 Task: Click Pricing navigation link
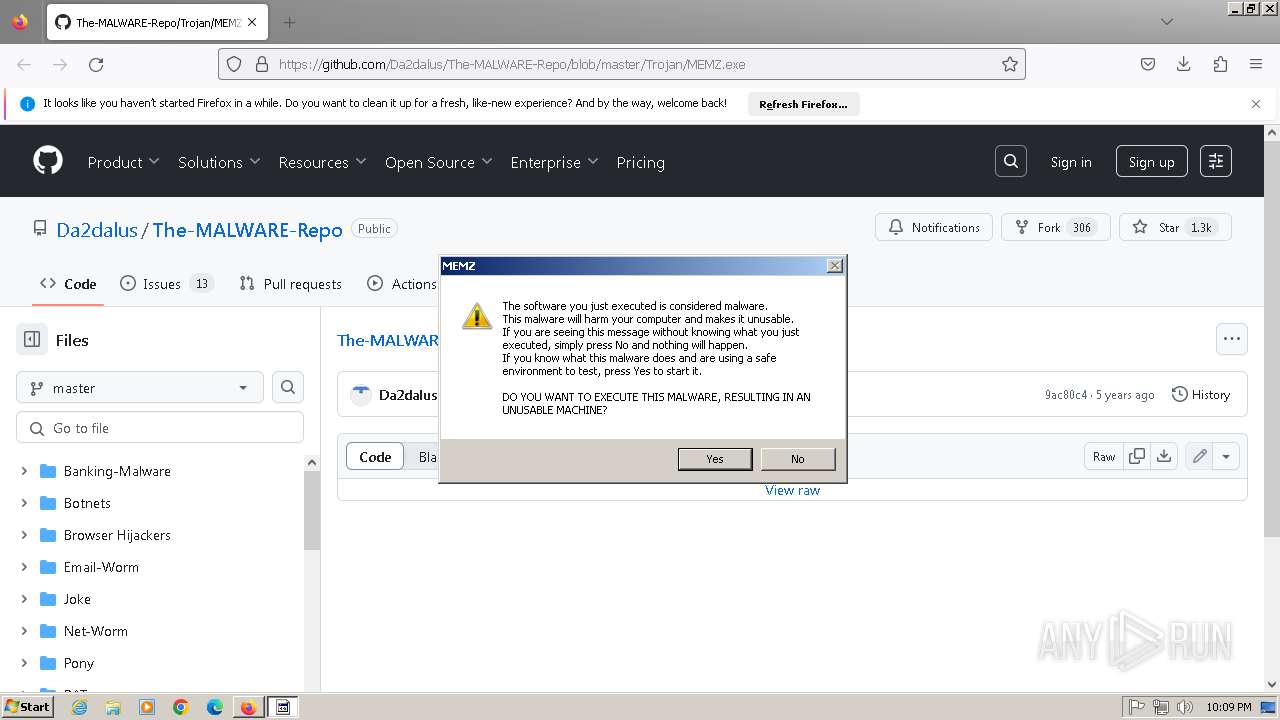coord(640,162)
